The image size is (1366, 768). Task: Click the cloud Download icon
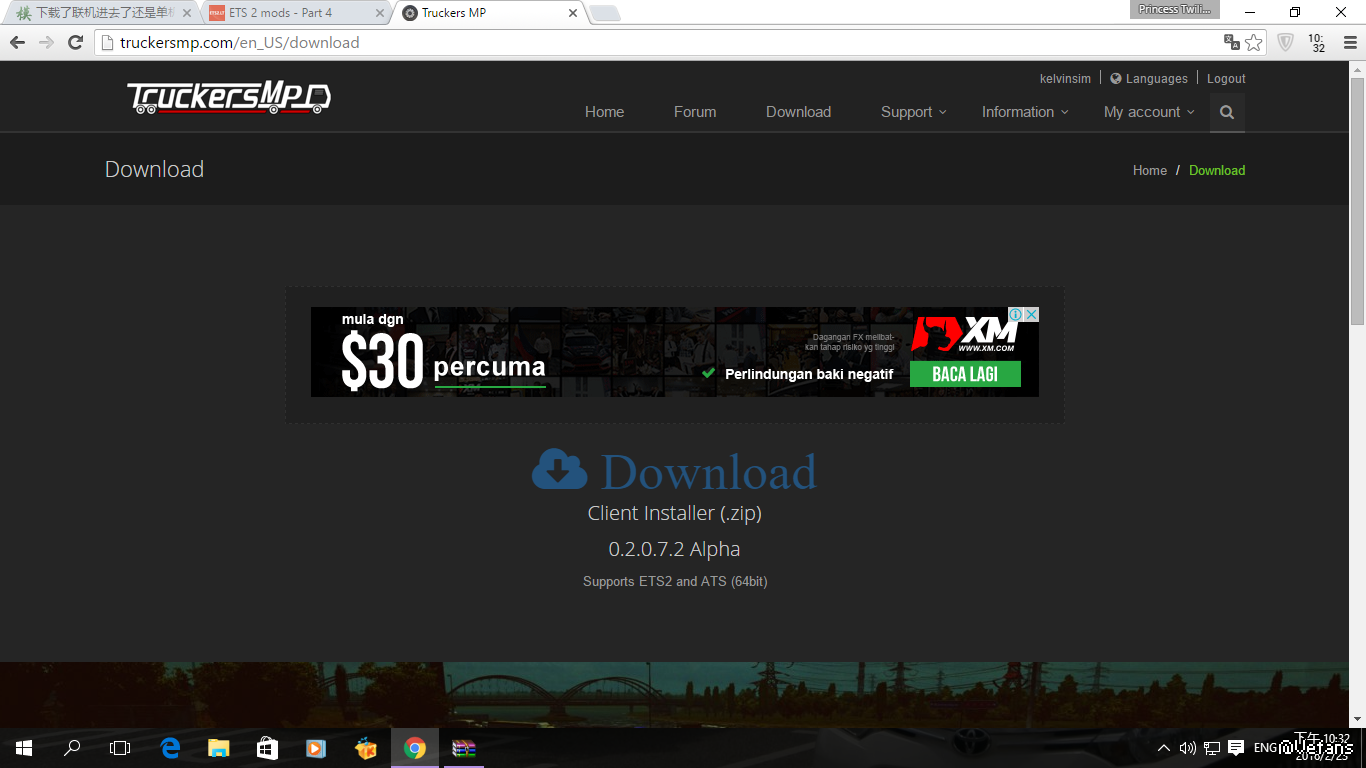(559, 470)
